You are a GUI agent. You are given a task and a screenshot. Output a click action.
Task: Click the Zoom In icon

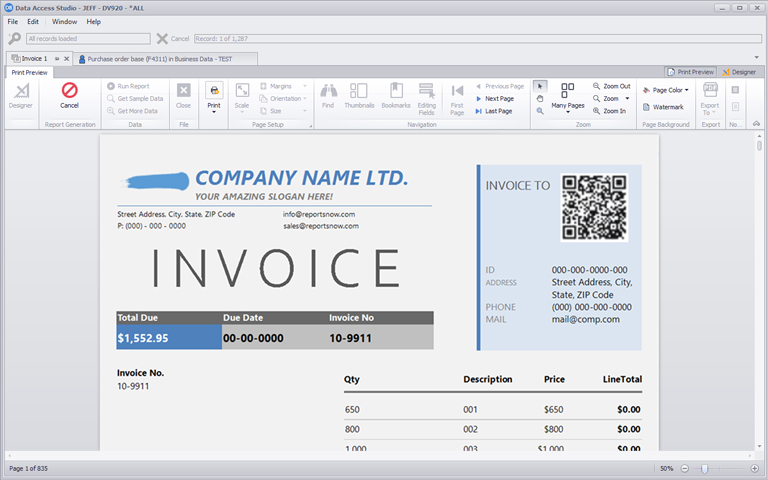[597, 111]
